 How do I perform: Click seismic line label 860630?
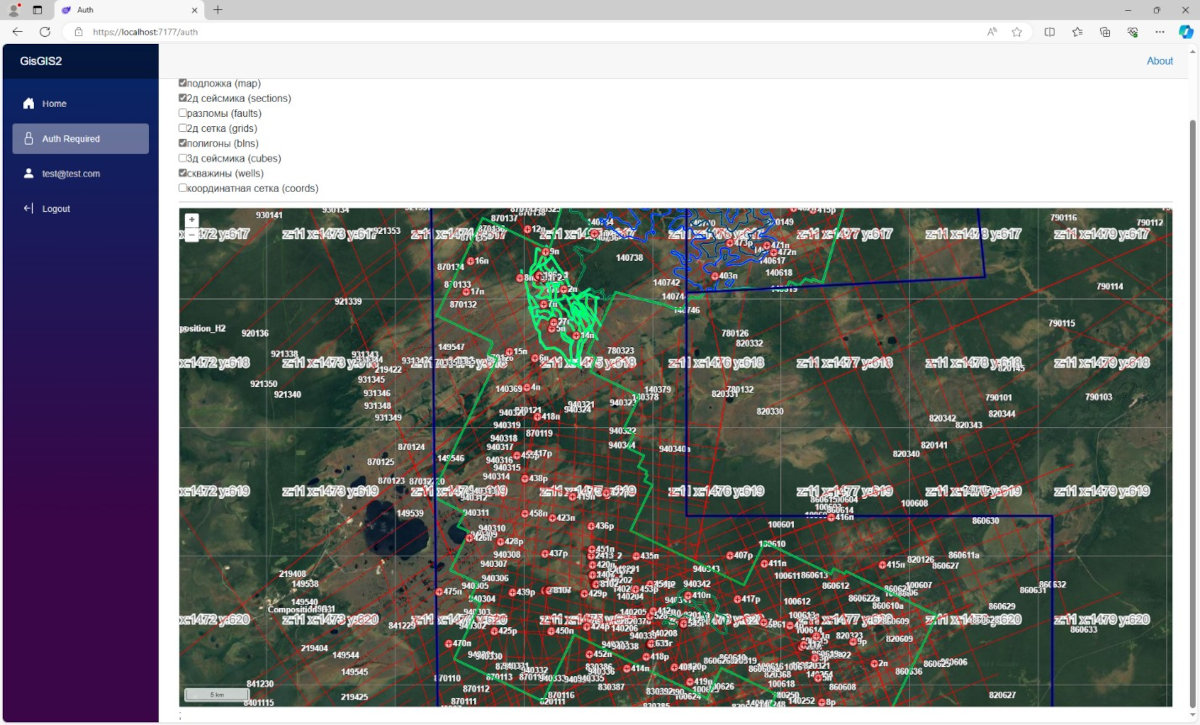coord(985,521)
